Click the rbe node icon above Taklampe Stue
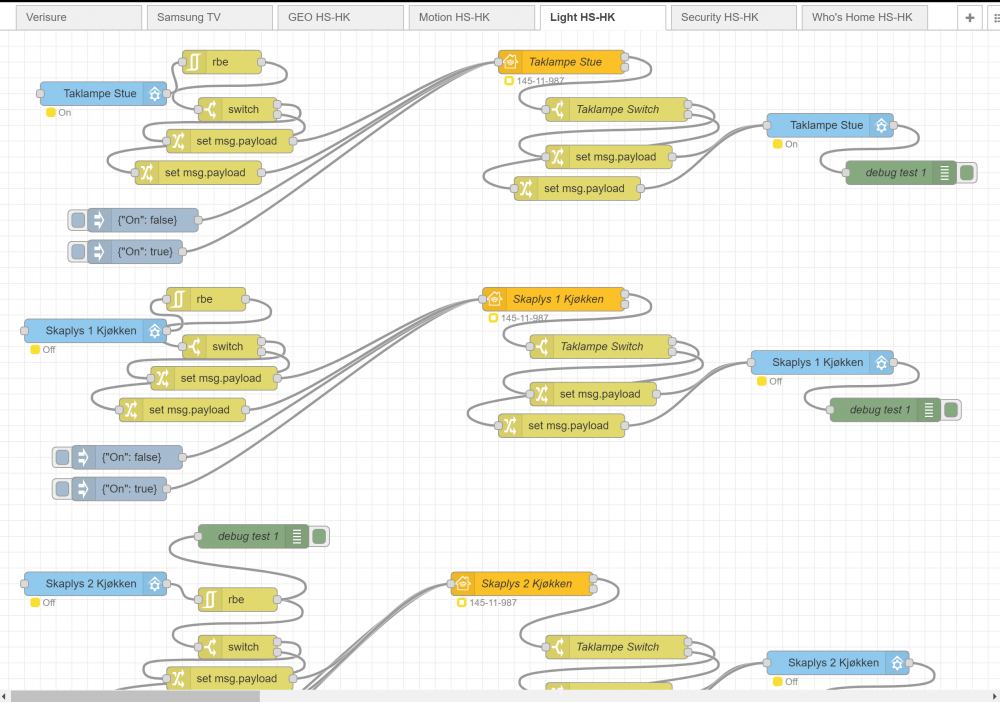Viewport: 1000px width, 702px height. 194,62
